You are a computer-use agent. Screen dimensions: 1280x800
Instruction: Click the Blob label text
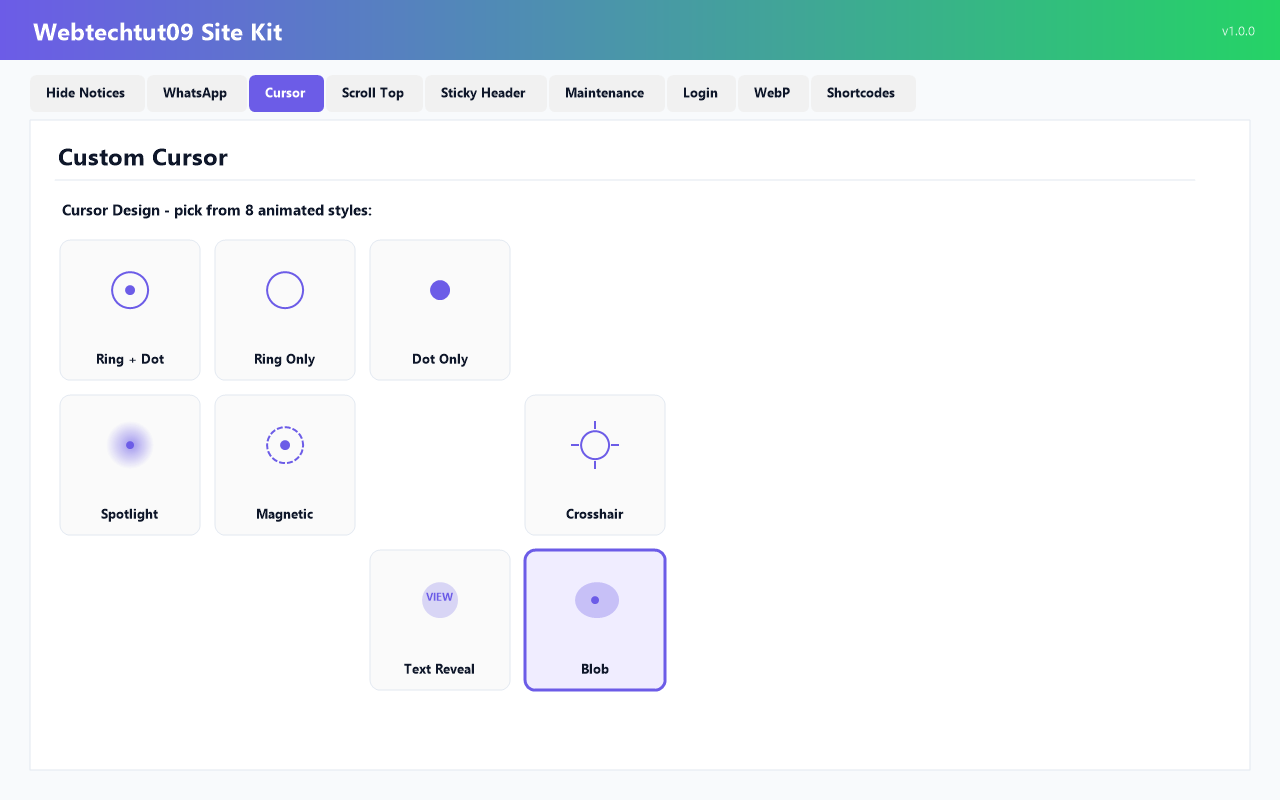click(595, 669)
